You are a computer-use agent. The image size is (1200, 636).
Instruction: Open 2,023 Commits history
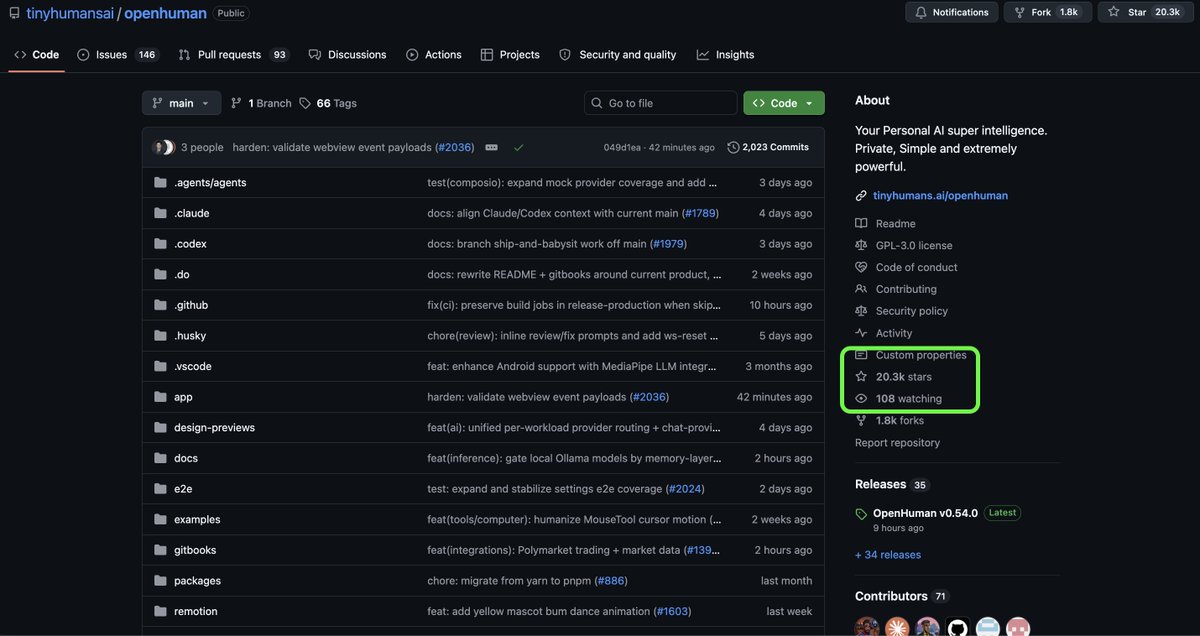click(x=768, y=147)
